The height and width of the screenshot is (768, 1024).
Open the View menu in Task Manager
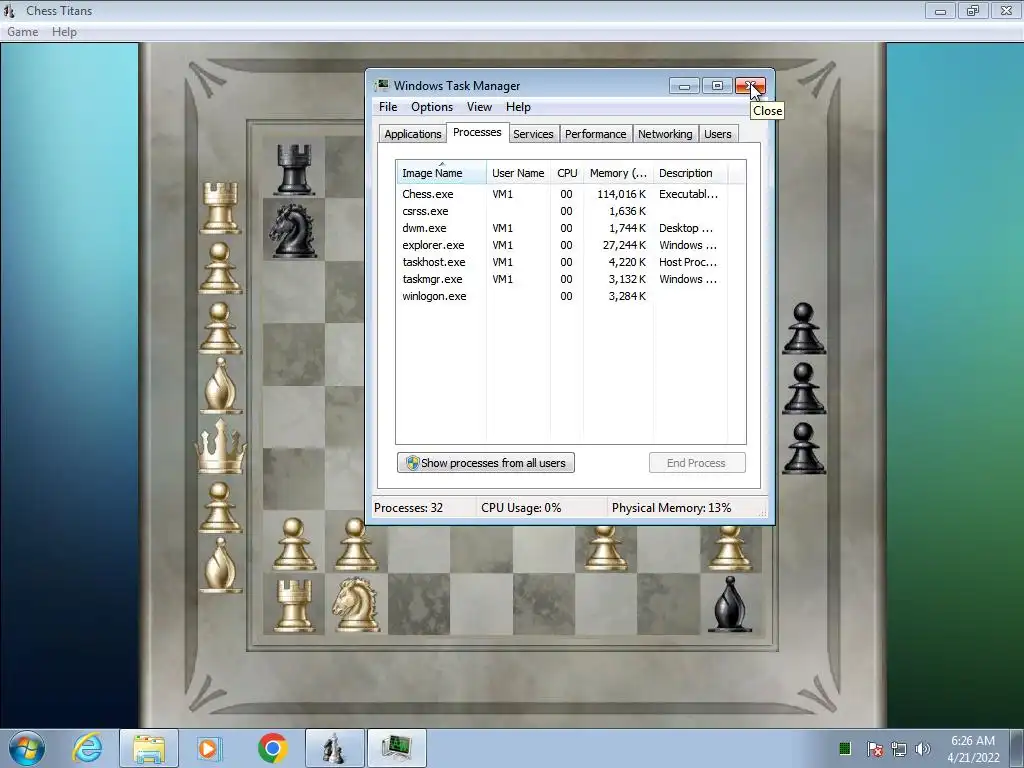point(479,107)
